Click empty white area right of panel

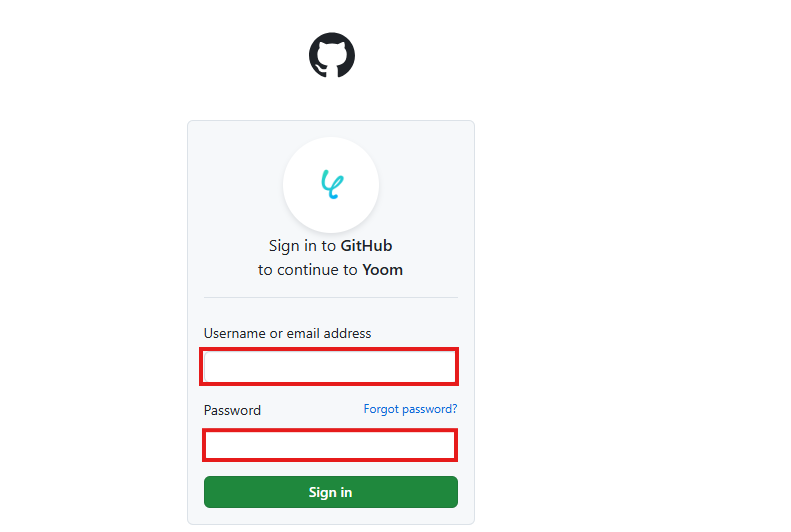pos(630,300)
